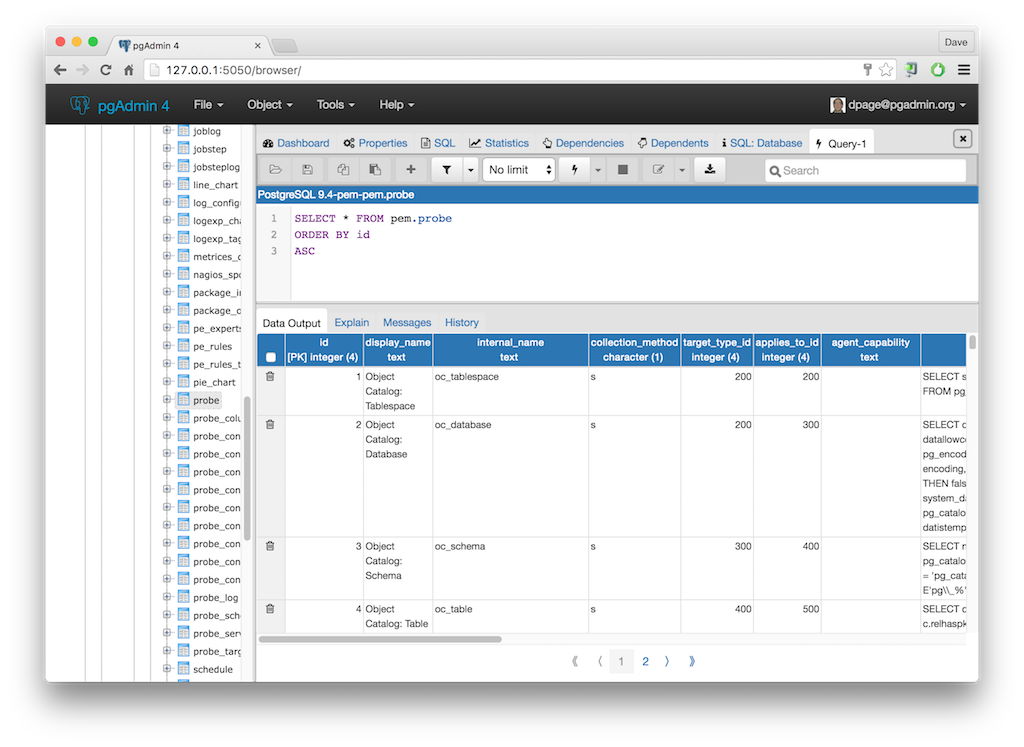1024x747 pixels.
Task: Open the Messages results tab
Action: 407,323
